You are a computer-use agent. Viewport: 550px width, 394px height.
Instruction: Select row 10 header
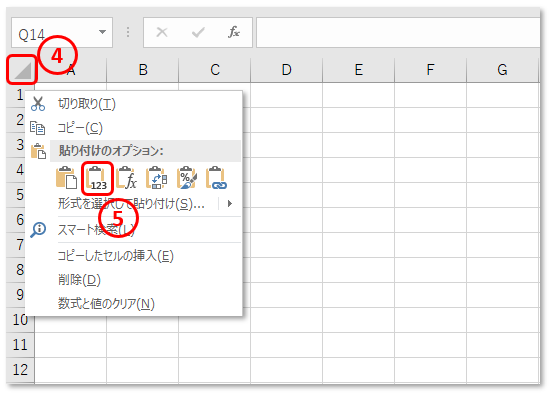coord(20,320)
